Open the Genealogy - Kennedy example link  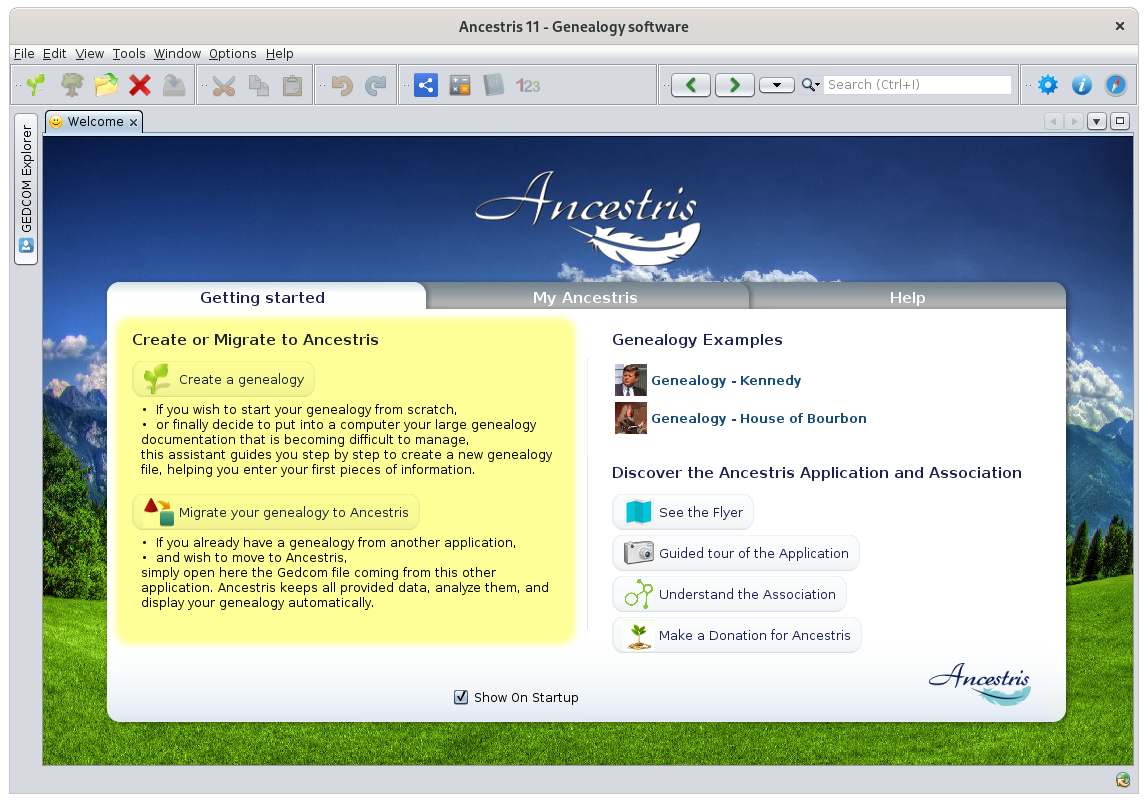click(726, 381)
